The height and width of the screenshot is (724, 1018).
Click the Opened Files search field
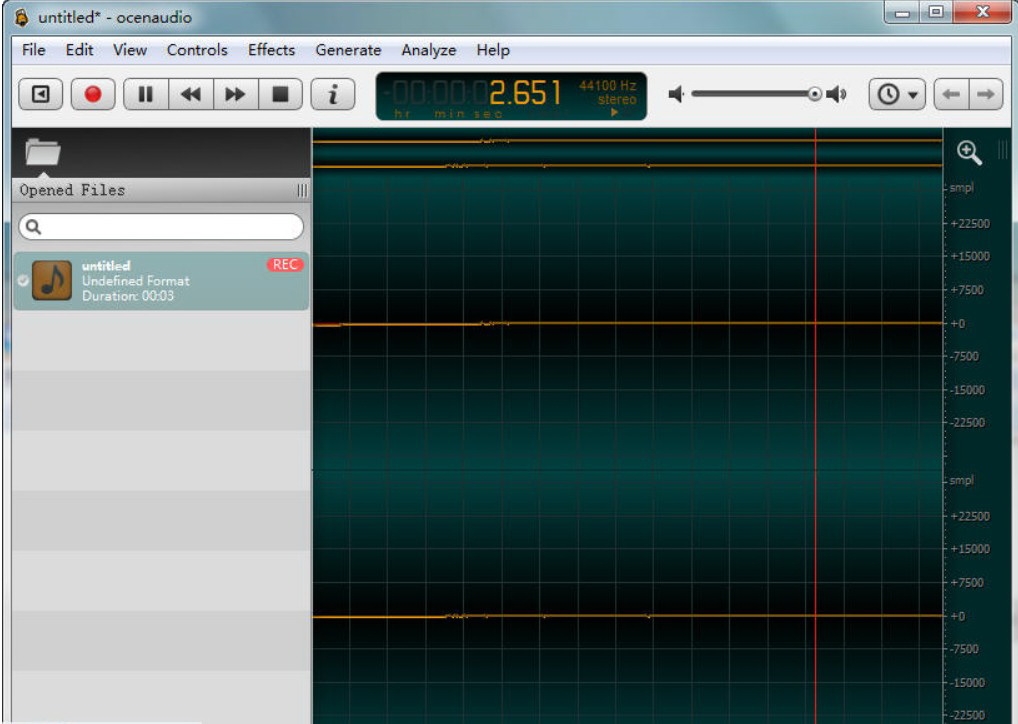(x=162, y=227)
